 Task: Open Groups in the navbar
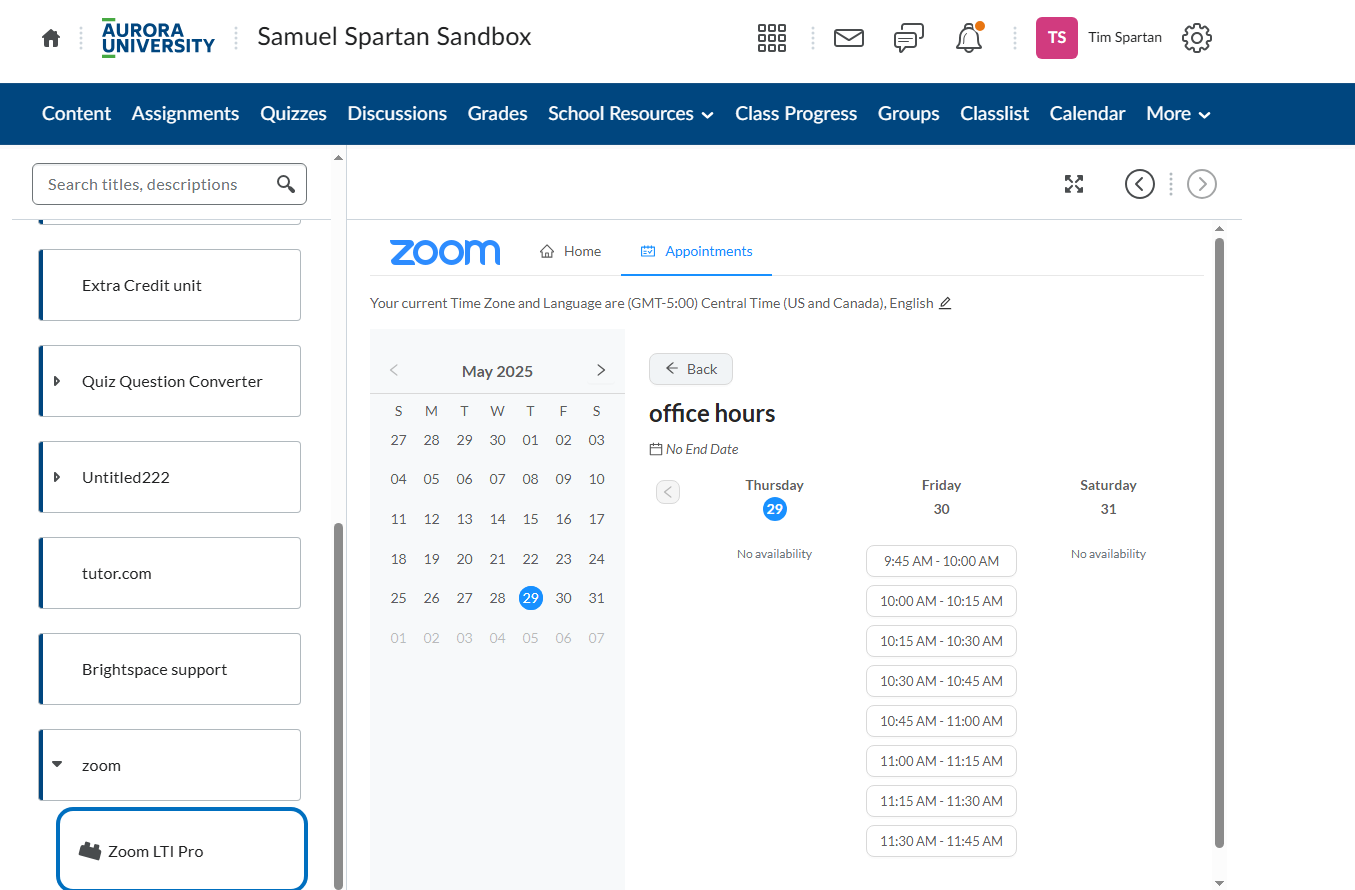coord(908,114)
